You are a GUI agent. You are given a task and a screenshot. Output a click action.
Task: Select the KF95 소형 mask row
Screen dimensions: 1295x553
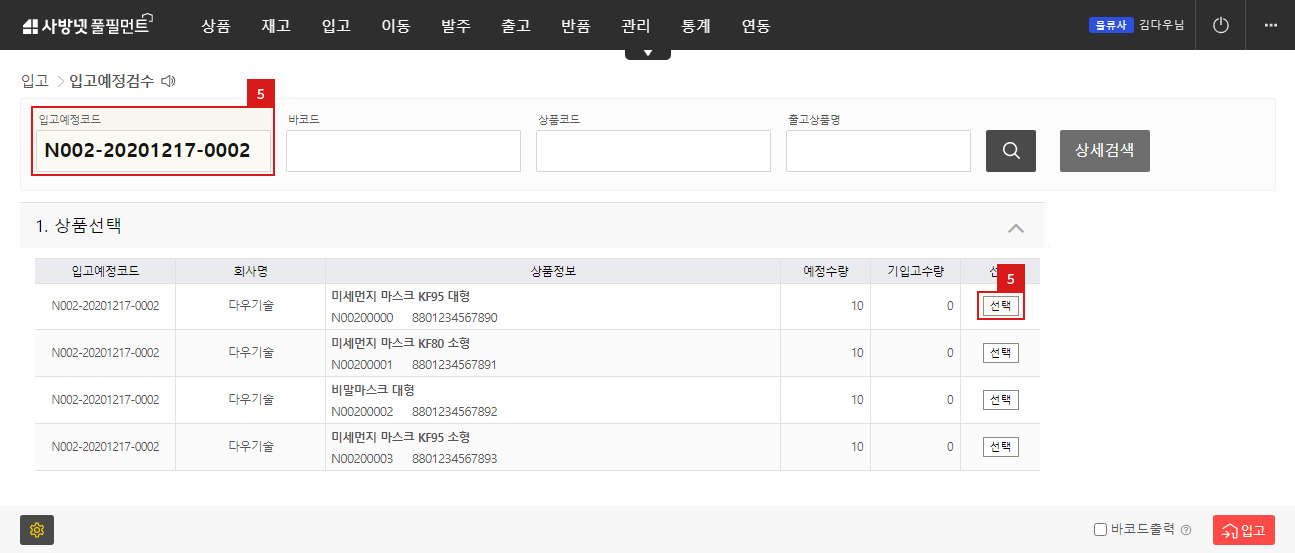coord(1001,447)
